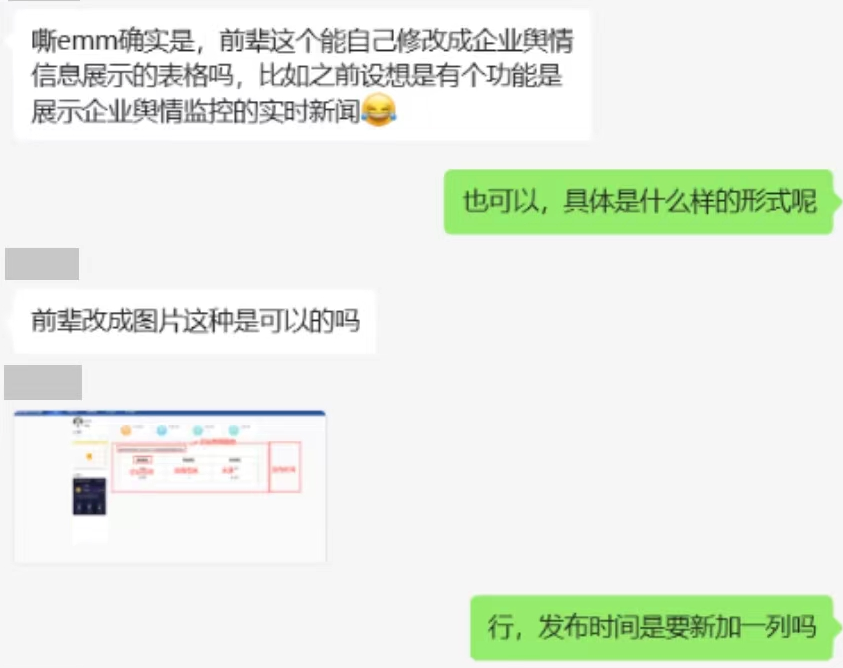The image size is (843, 668).
Task: Open the shared screenshot image thumbnail
Action: tap(170, 487)
